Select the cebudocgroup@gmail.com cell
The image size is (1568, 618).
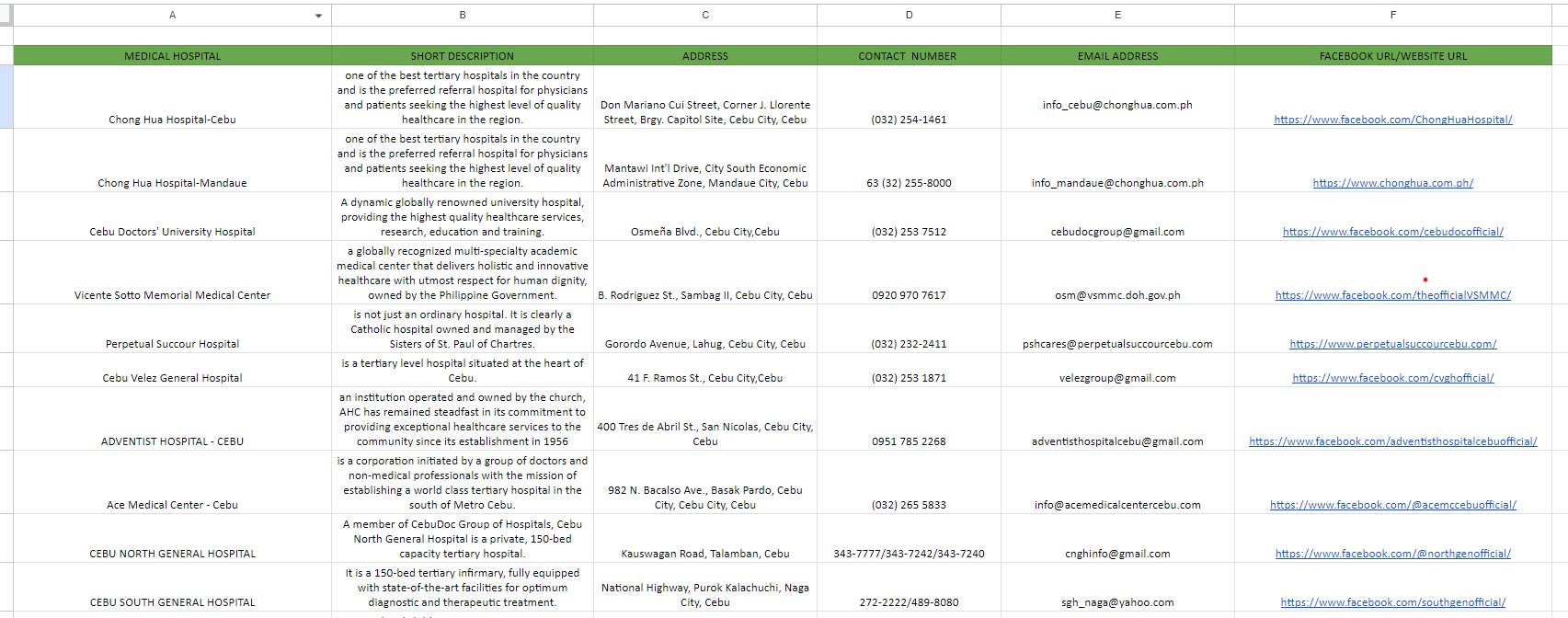(x=1117, y=217)
